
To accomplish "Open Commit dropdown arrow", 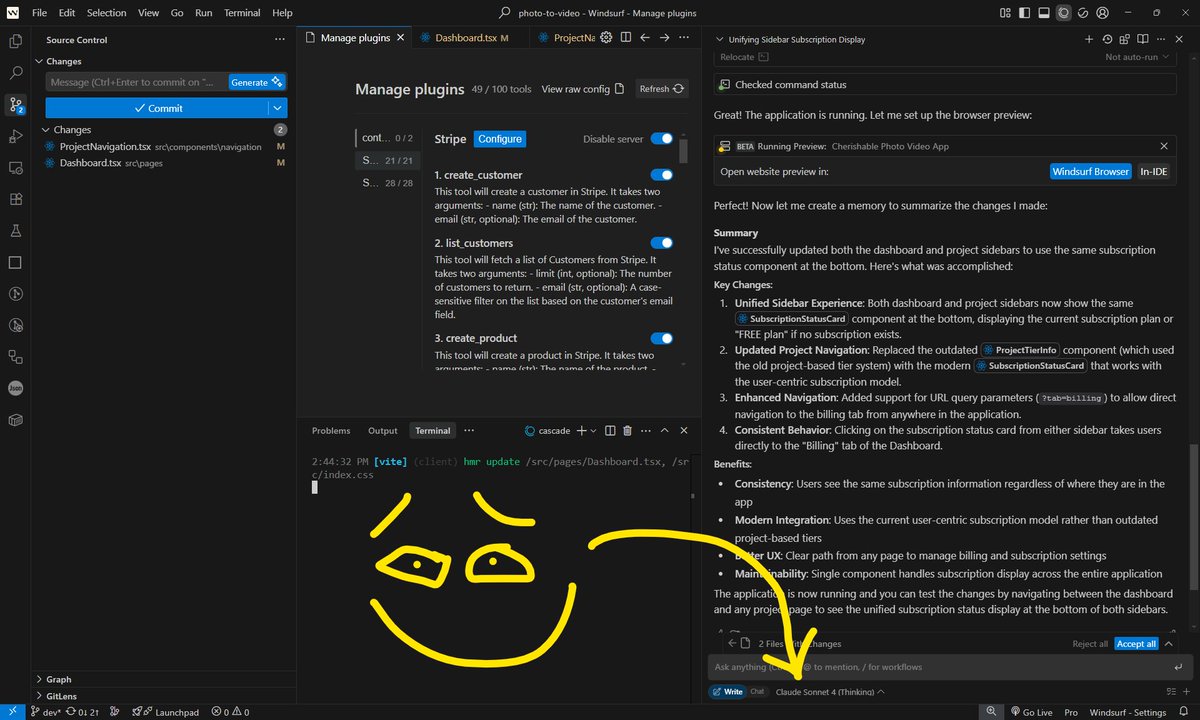I will [x=277, y=108].
